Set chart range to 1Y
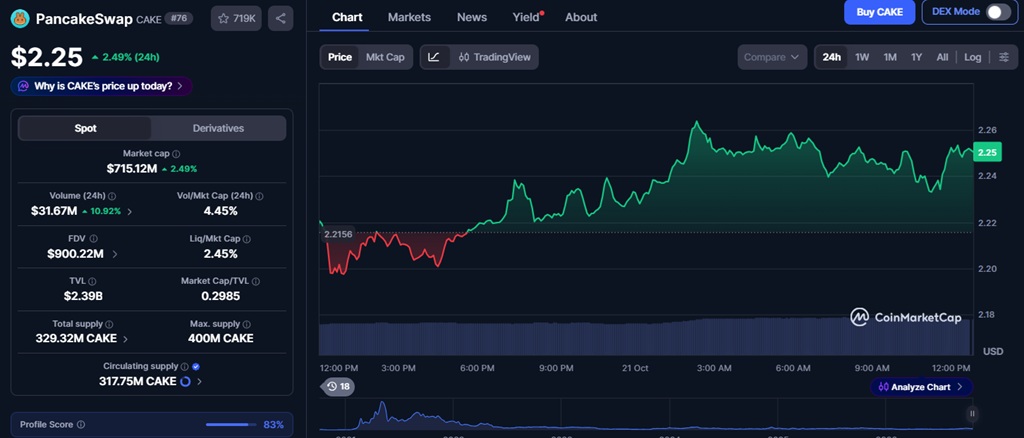Screen dimensions: 1024x438 916,57
